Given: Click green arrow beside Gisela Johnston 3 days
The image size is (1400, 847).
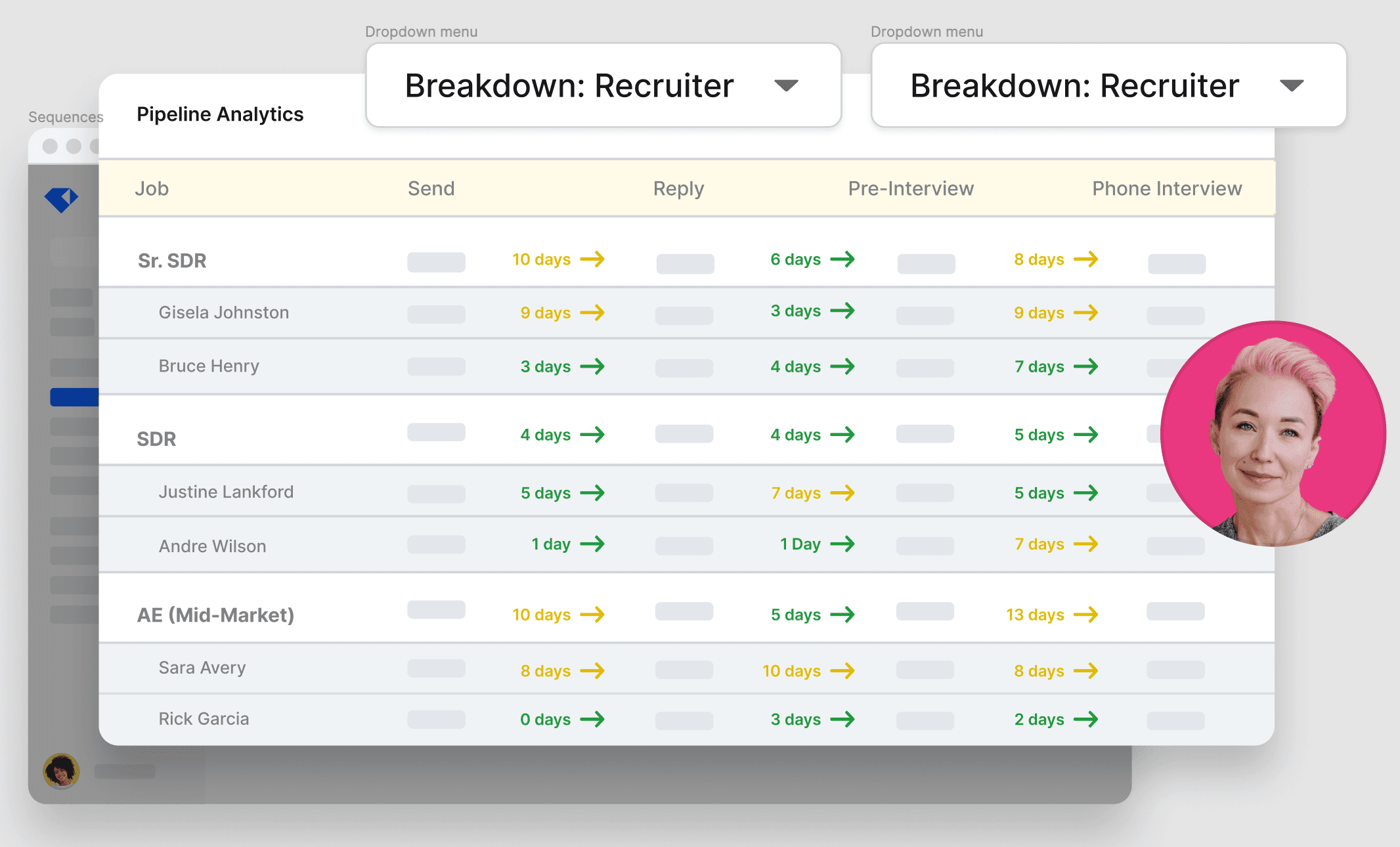Looking at the screenshot, I should tap(842, 311).
